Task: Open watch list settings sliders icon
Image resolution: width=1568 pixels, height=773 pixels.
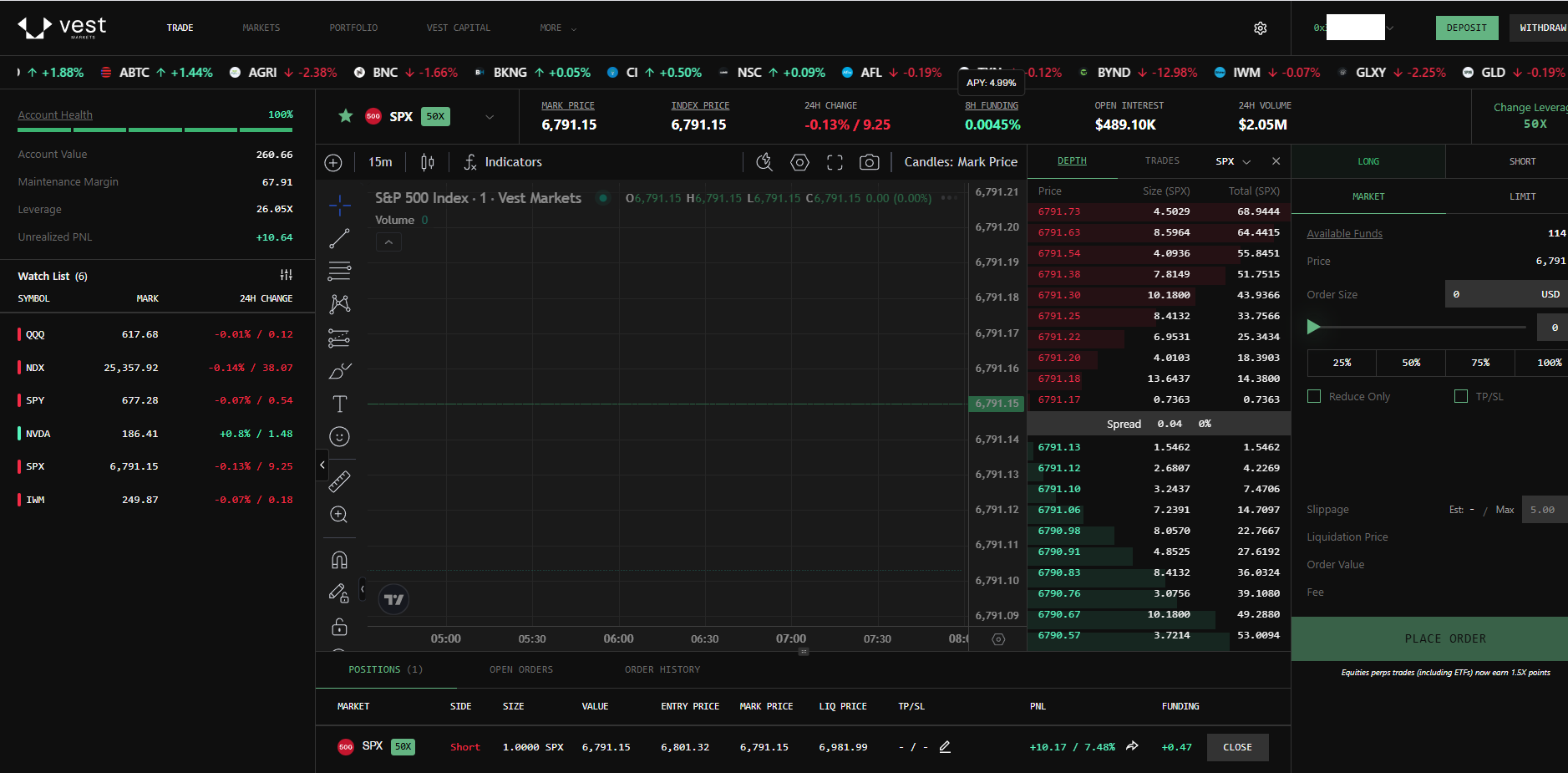Action: (x=287, y=275)
